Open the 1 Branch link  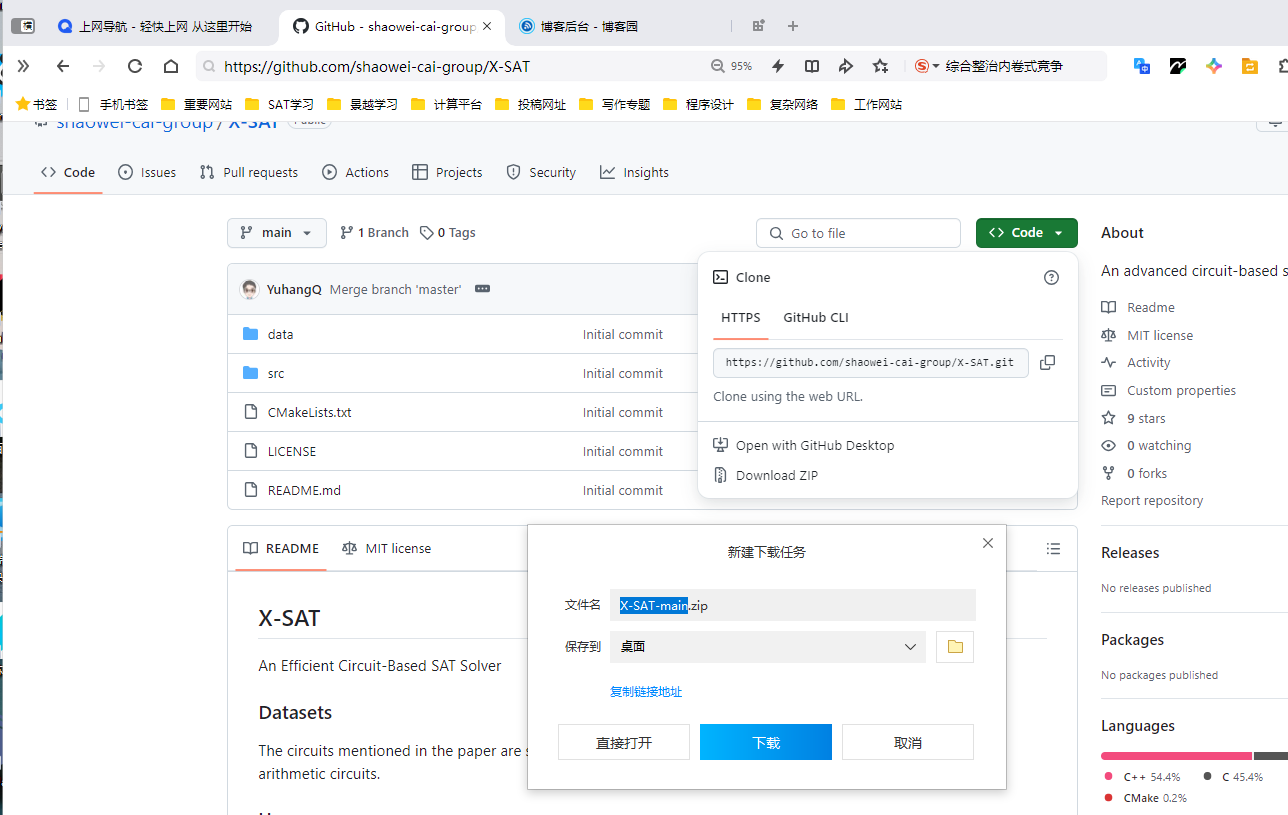point(375,232)
